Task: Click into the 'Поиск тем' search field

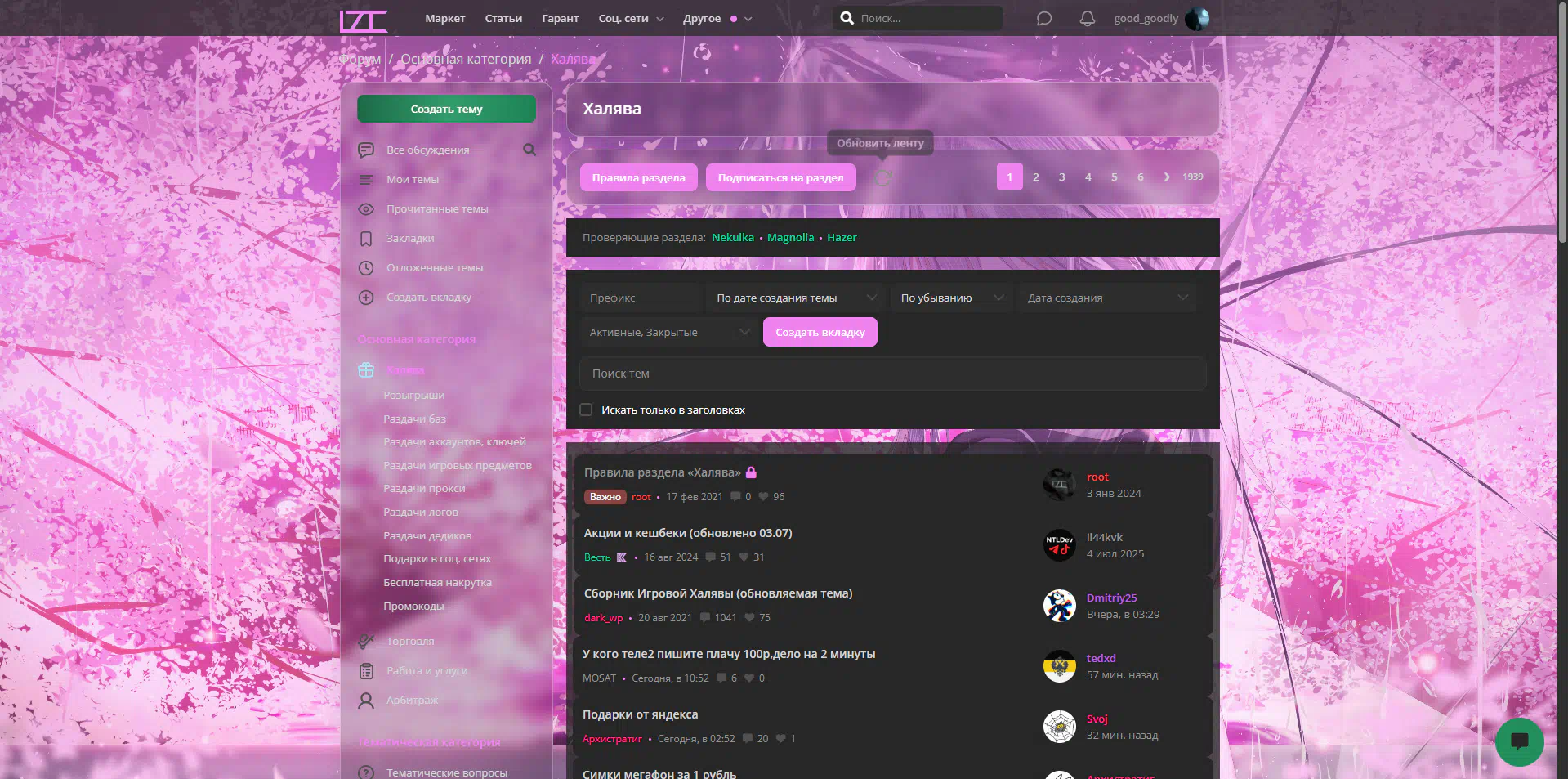Action: click(x=892, y=374)
